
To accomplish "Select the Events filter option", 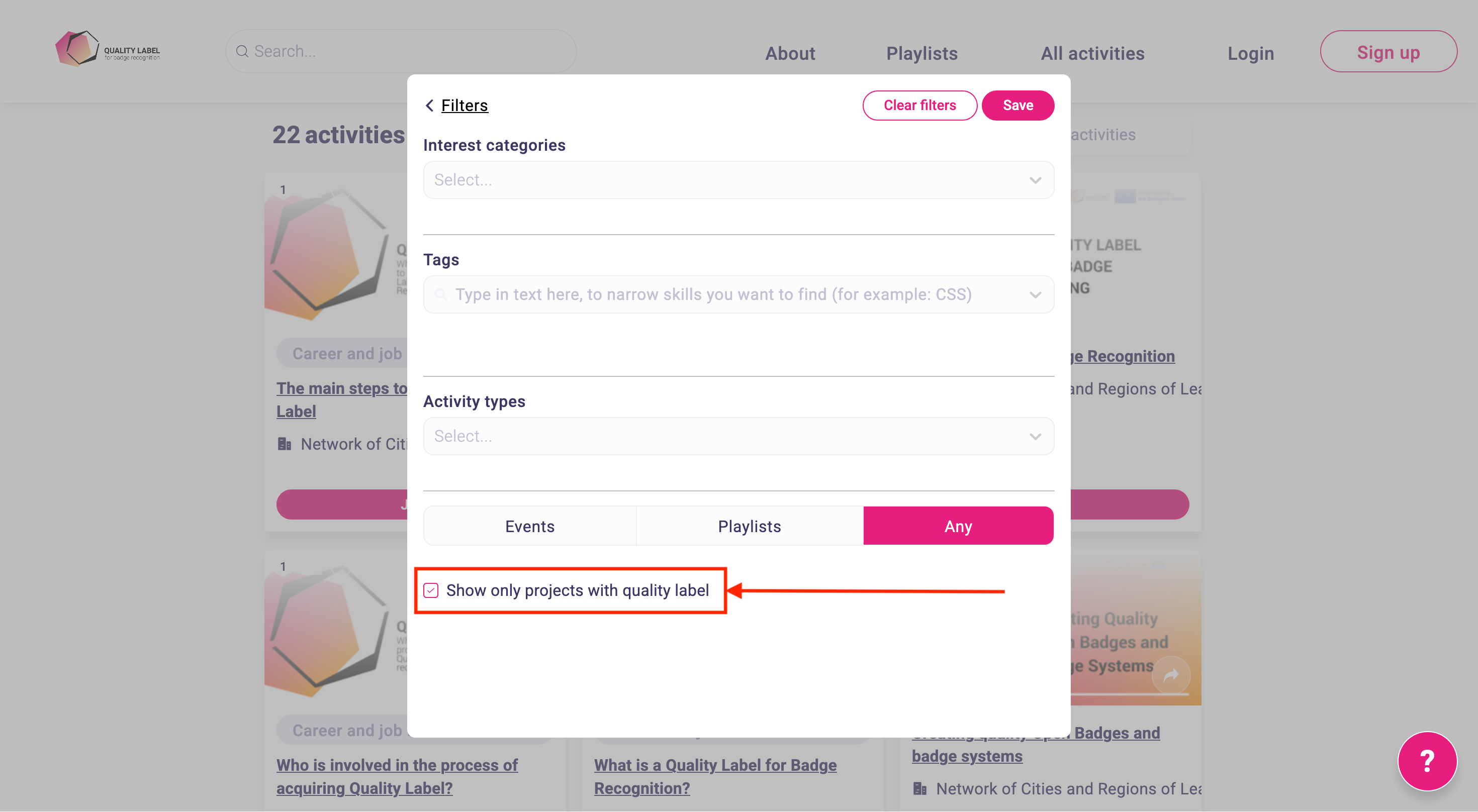I will pyautogui.click(x=529, y=526).
